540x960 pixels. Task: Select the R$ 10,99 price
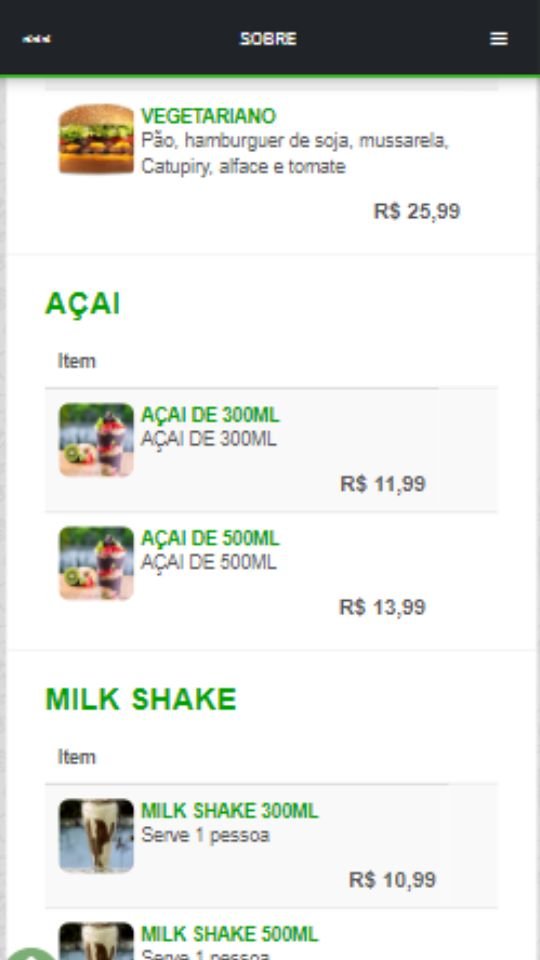click(x=392, y=880)
